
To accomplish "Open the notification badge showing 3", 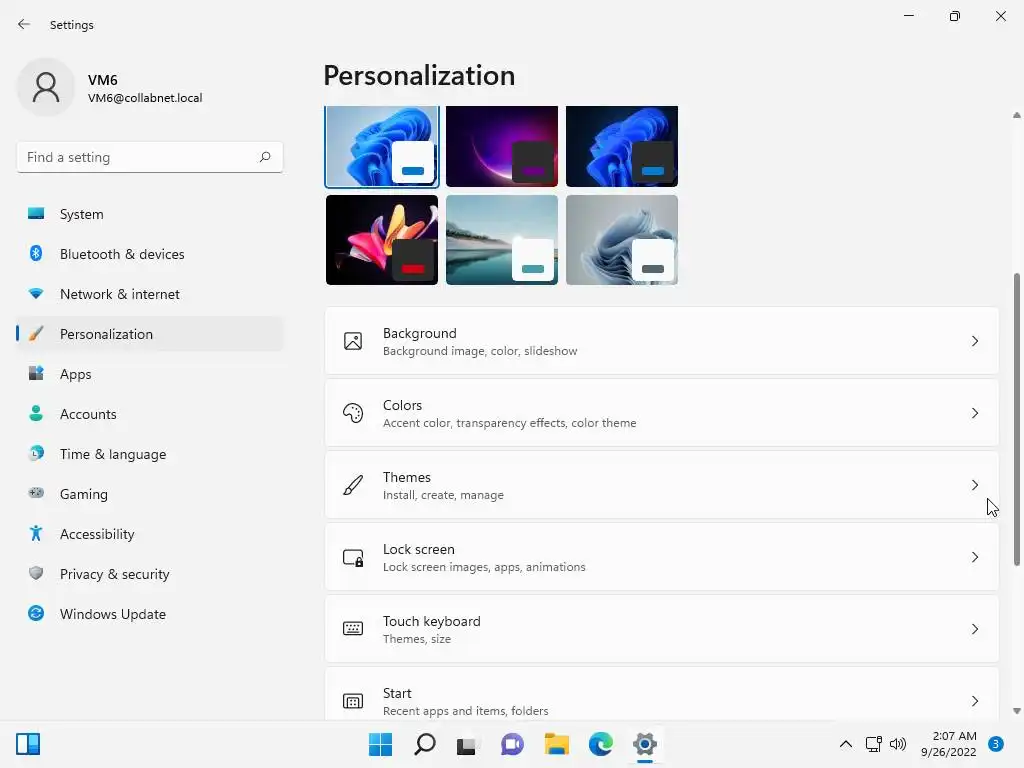I will click(x=995, y=744).
